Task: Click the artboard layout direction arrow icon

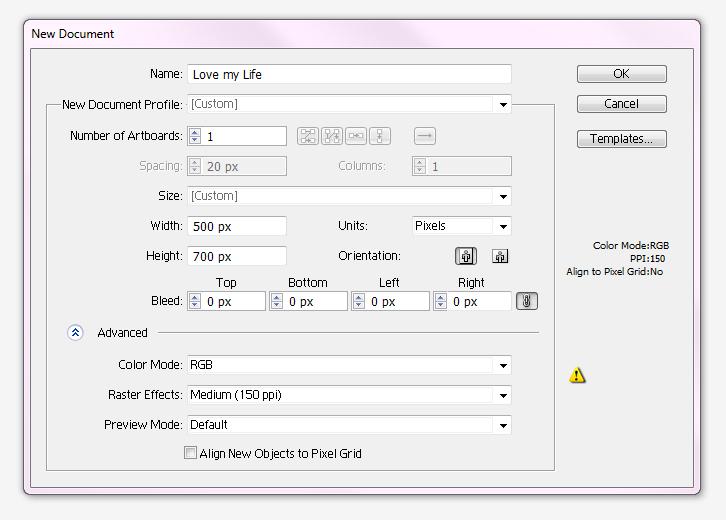Action: [x=425, y=136]
